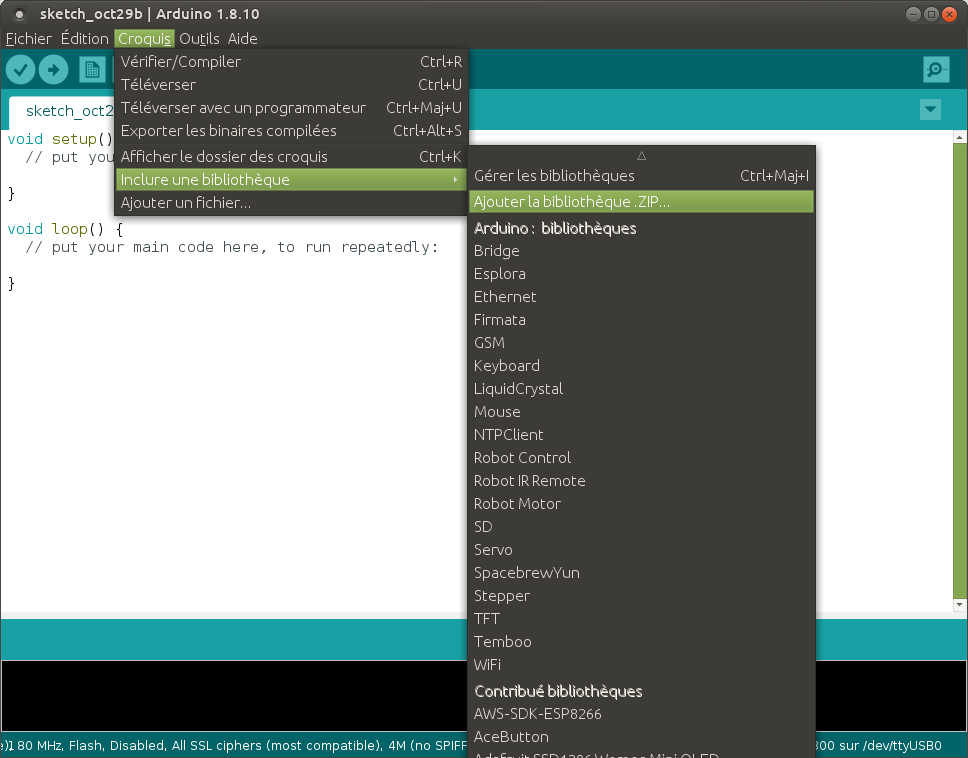This screenshot has height=758, width=968.
Task: Pick the AceButton contributed library
Action: (511, 737)
